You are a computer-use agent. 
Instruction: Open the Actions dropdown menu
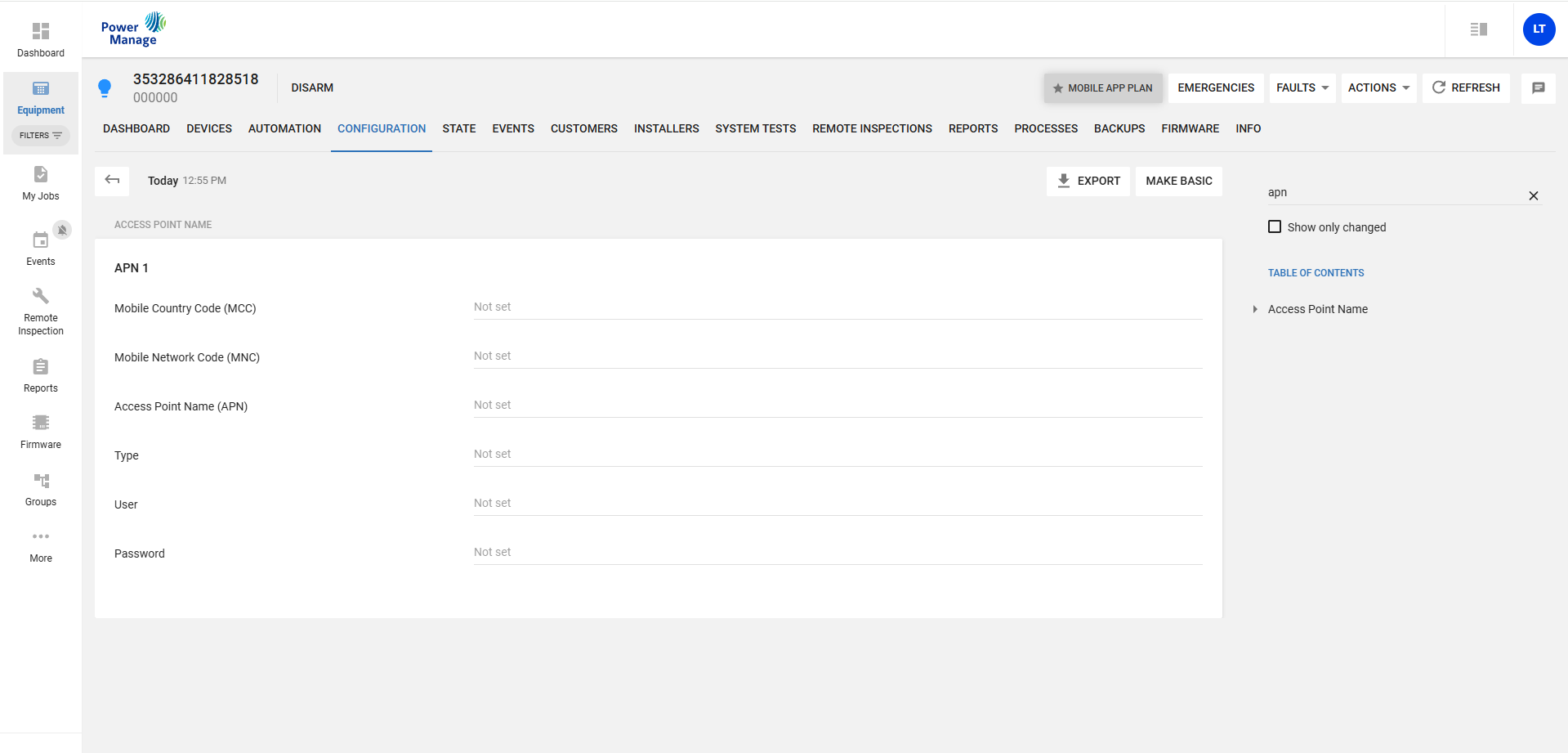click(x=1378, y=88)
